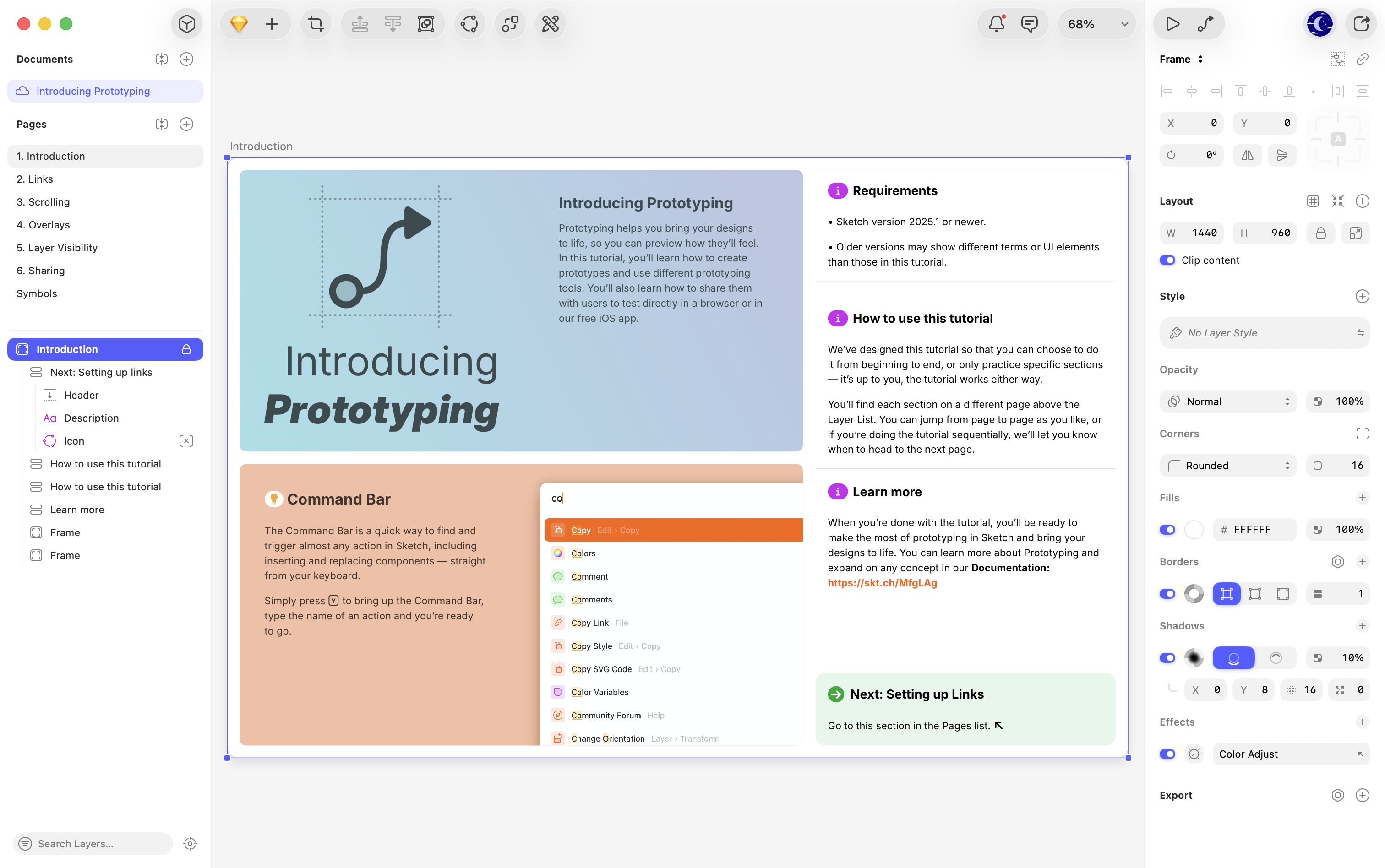The image size is (1385, 868).
Task: Select the 3. Scrolling page
Action: tap(43, 202)
